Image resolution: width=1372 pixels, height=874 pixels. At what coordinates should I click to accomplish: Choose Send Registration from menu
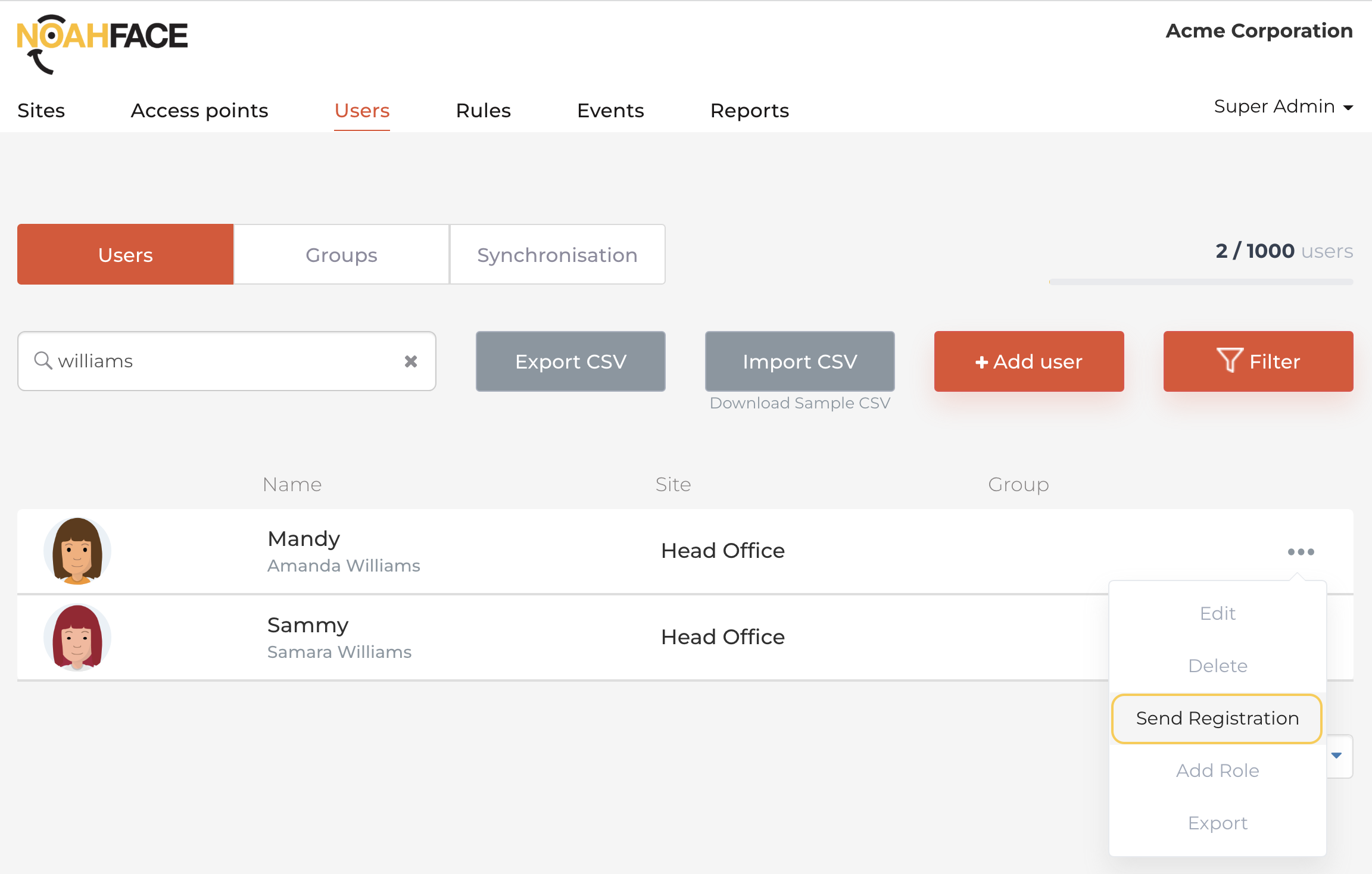click(x=1217, y=719)
